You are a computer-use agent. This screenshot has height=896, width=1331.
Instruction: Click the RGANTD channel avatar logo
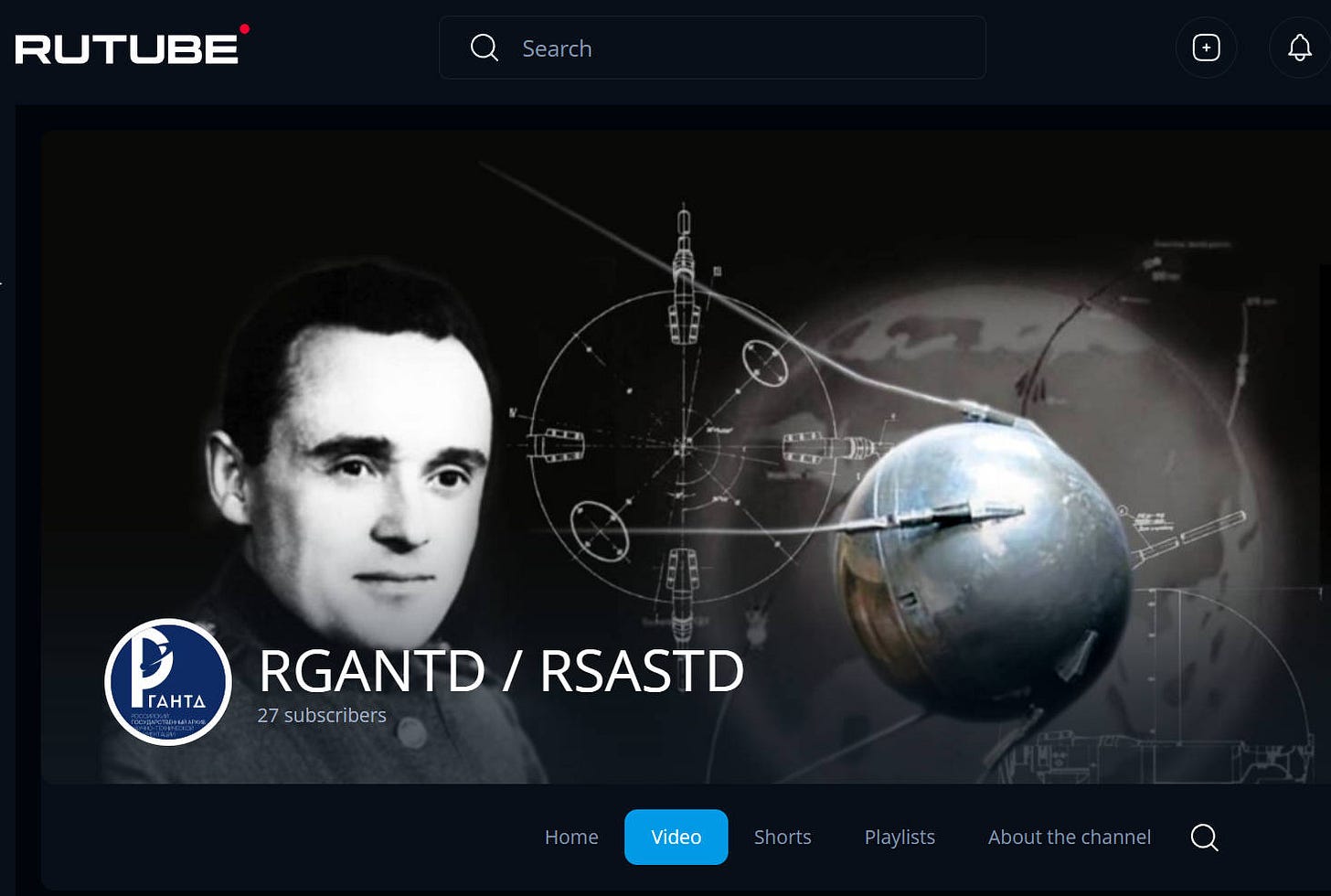(168, 682)
